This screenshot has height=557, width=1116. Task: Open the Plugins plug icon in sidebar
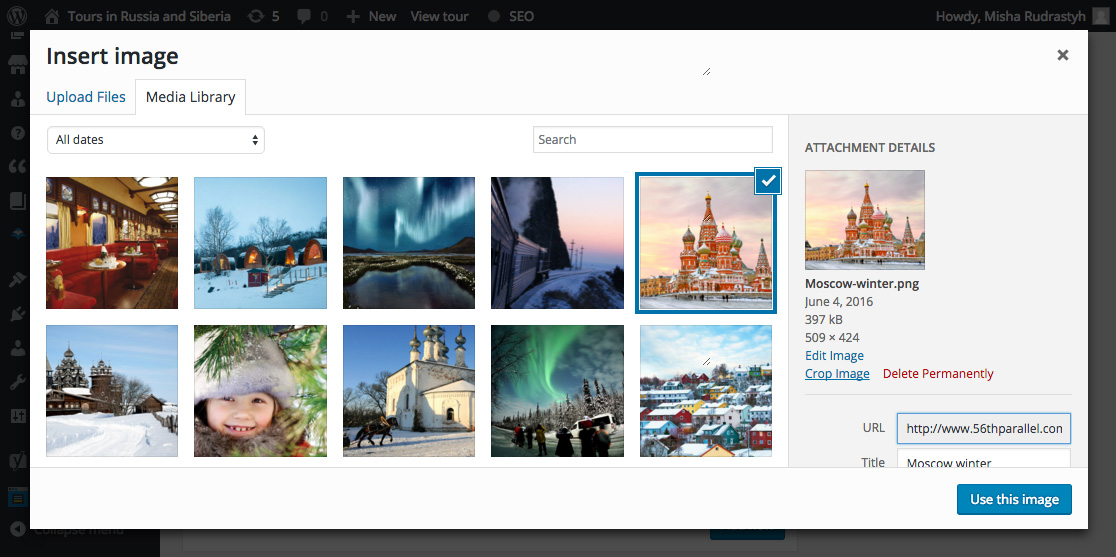(x=18, y=313)
